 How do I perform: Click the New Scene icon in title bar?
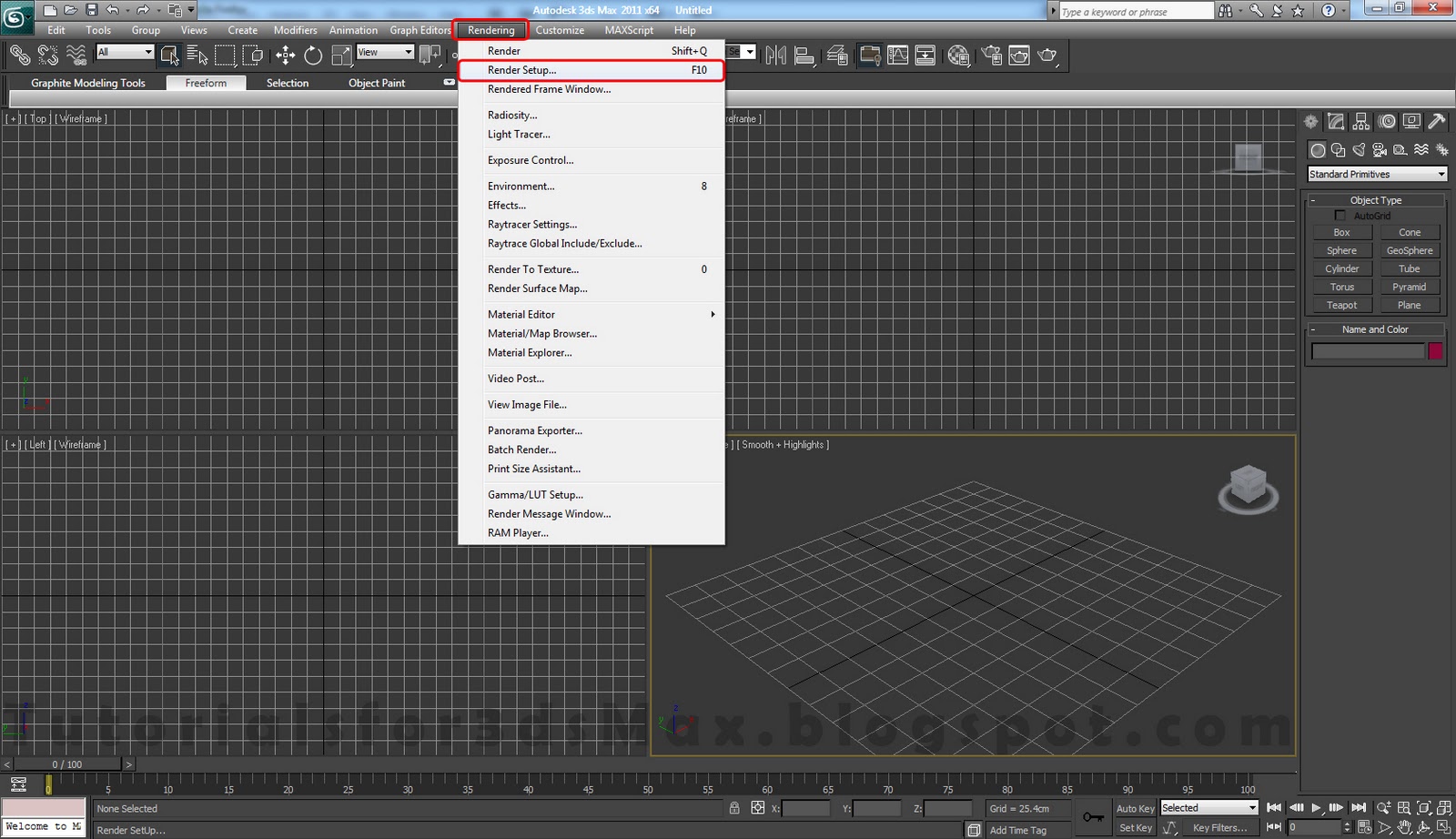pyautogui.click(x=49, y=10)
